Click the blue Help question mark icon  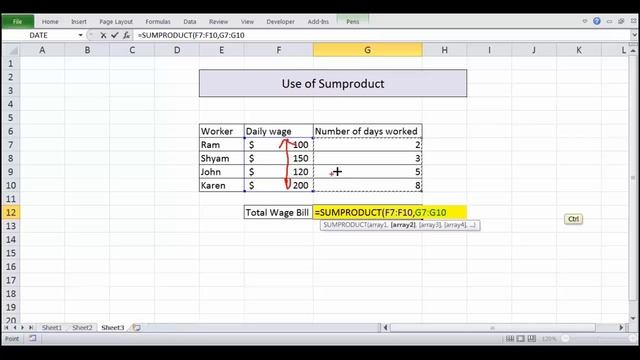coord(597,21)
